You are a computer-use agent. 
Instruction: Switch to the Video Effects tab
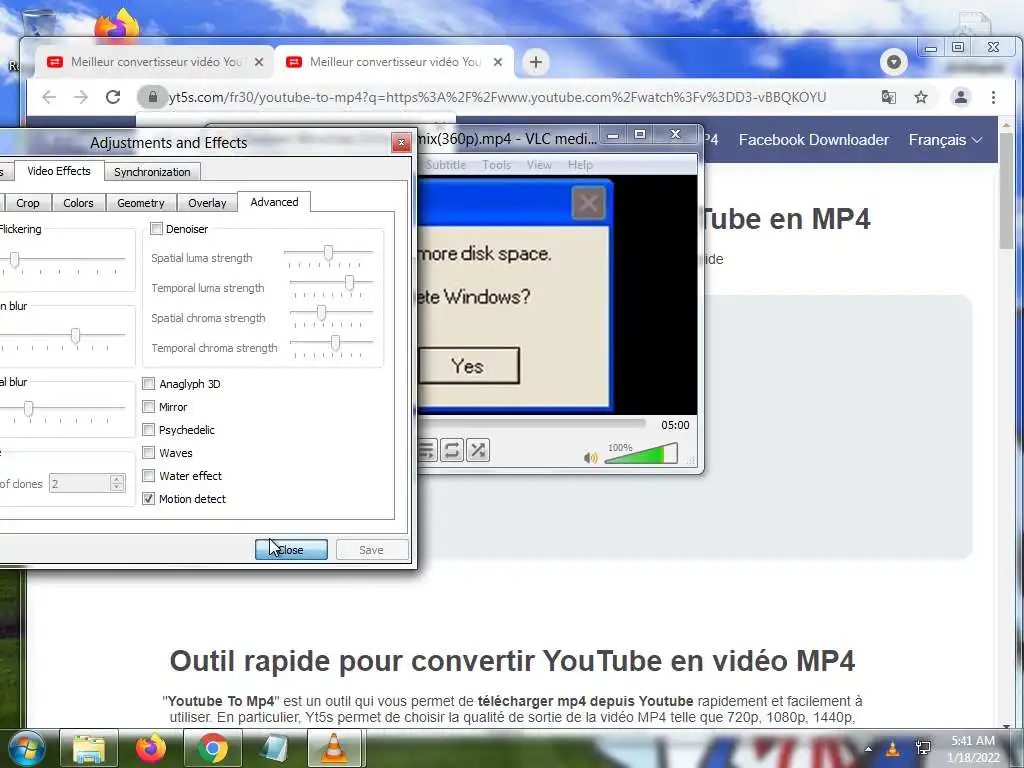(x=59, y=171)
